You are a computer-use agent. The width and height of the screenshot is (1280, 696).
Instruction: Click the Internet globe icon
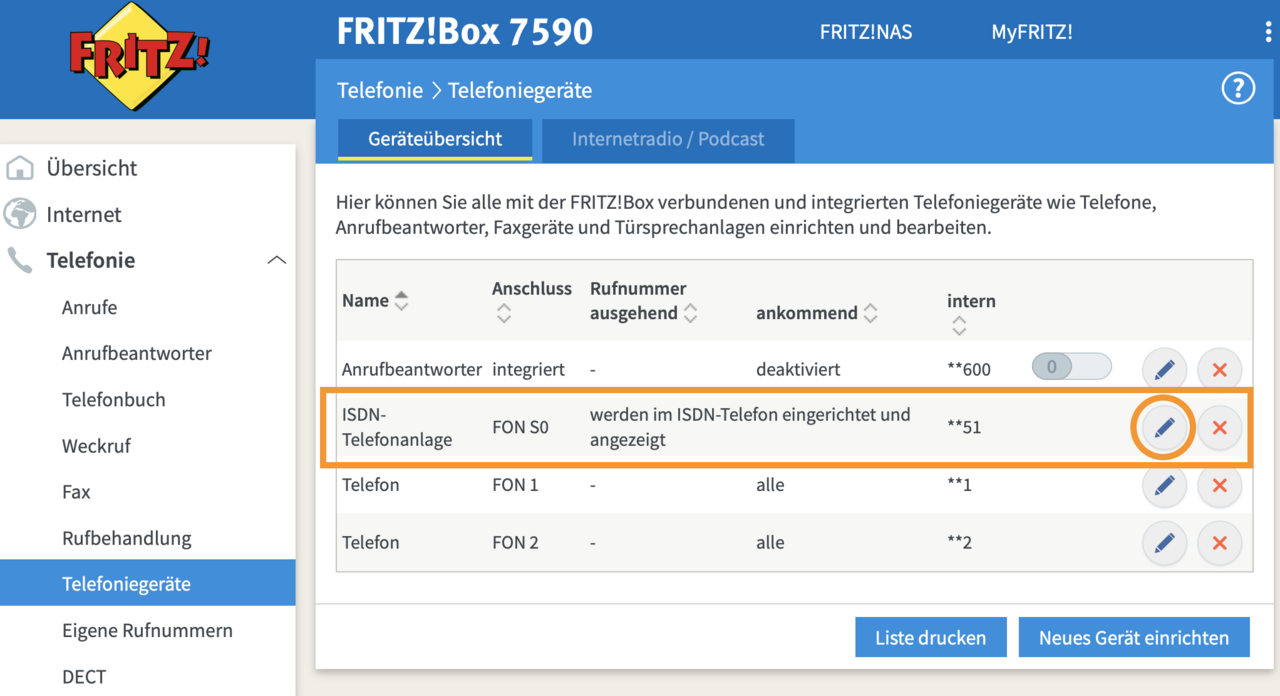20,214
